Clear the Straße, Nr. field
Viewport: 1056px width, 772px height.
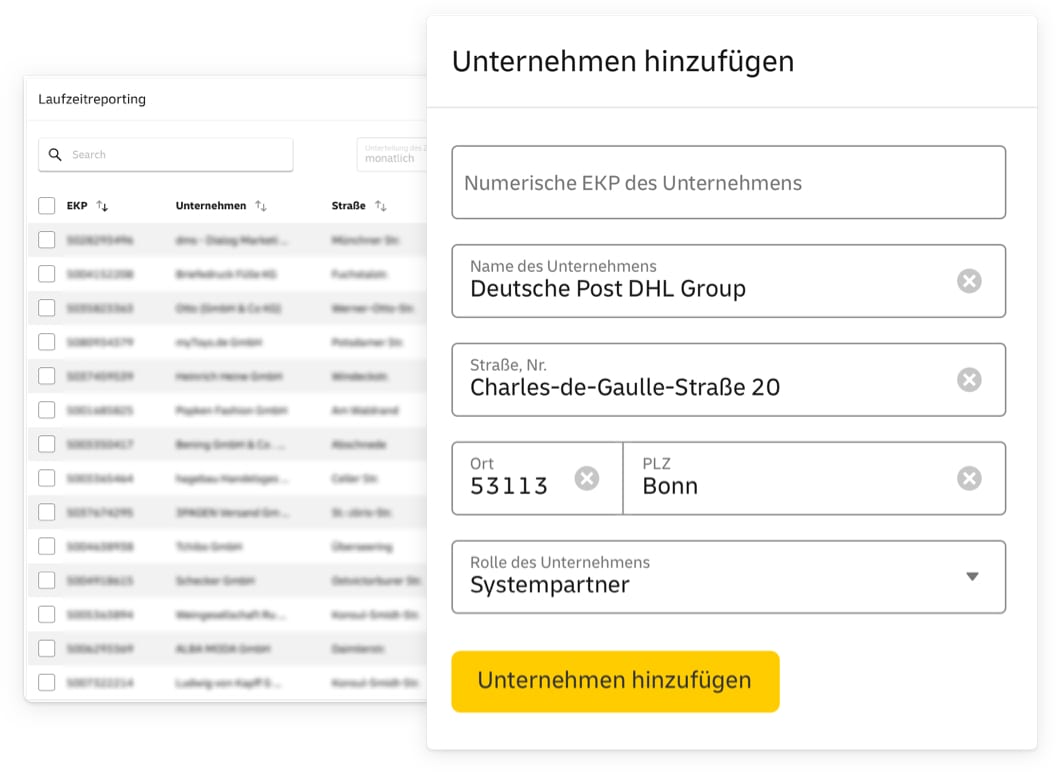click(968, 380)
